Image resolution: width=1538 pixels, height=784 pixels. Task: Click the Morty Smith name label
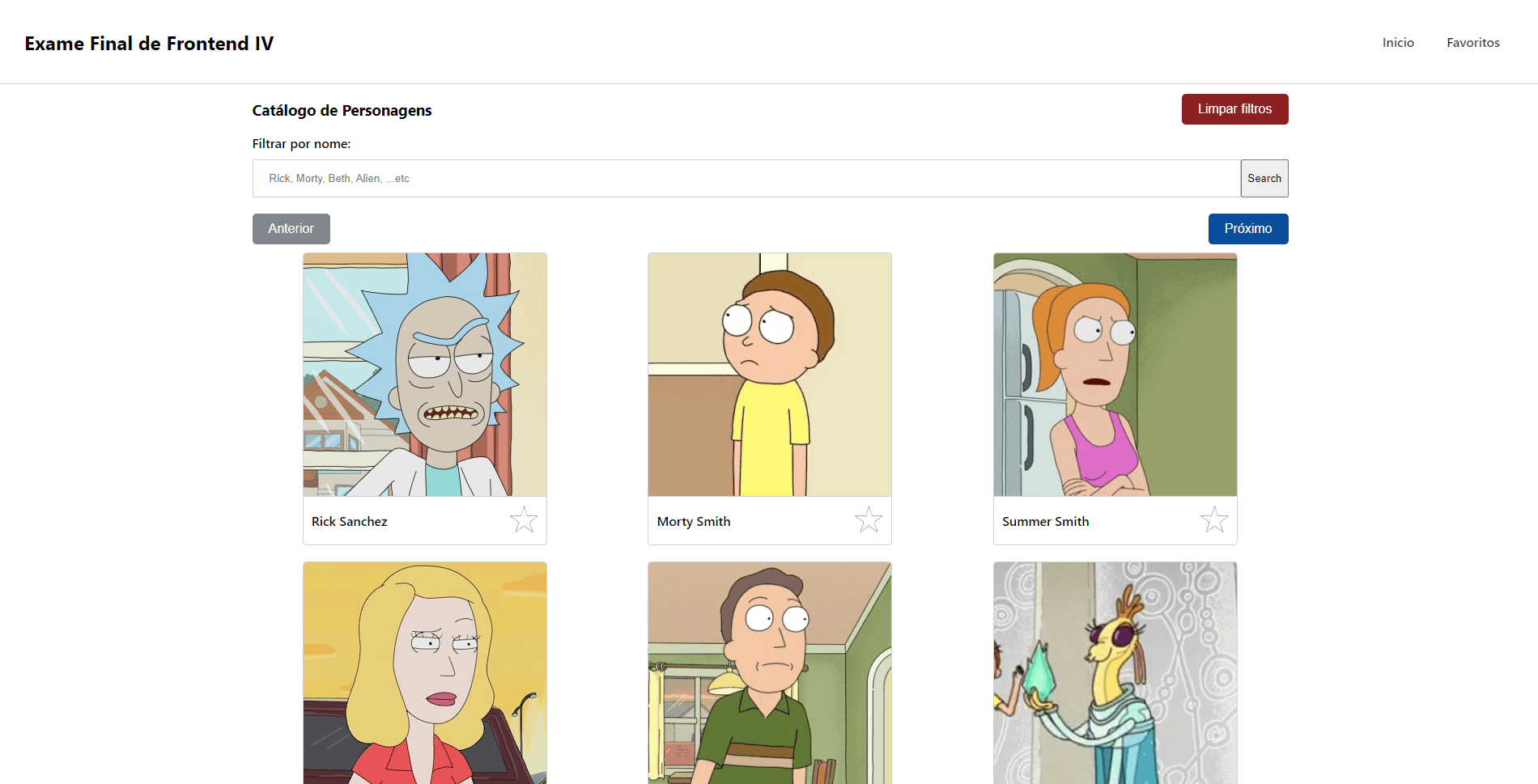tap(694, 522)
